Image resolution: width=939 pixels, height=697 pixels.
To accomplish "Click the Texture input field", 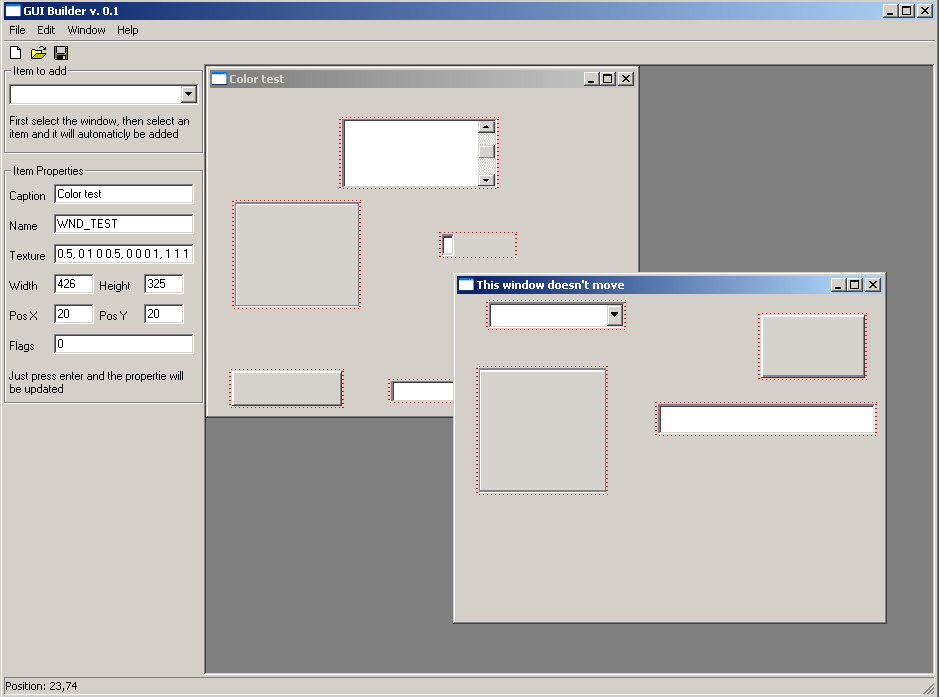I will pyautogui.click(x=124, y=254).
